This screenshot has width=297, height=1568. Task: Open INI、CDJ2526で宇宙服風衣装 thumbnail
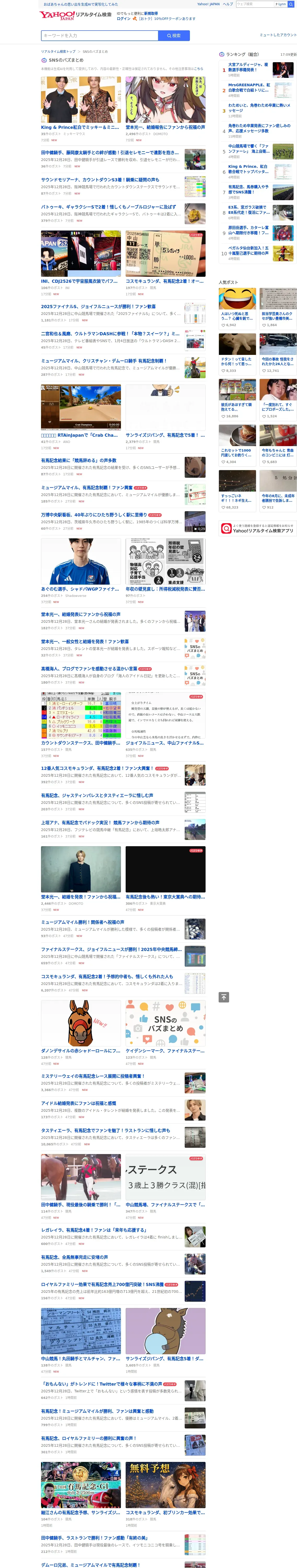[81, 254]
